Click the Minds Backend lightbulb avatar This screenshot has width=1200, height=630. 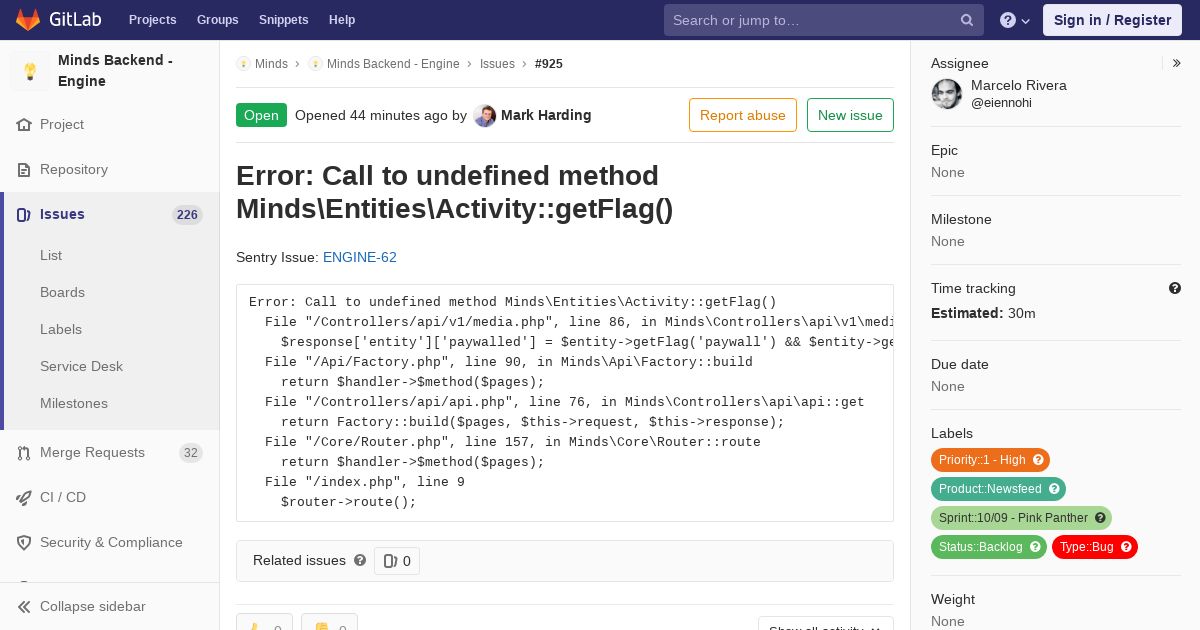30,71
